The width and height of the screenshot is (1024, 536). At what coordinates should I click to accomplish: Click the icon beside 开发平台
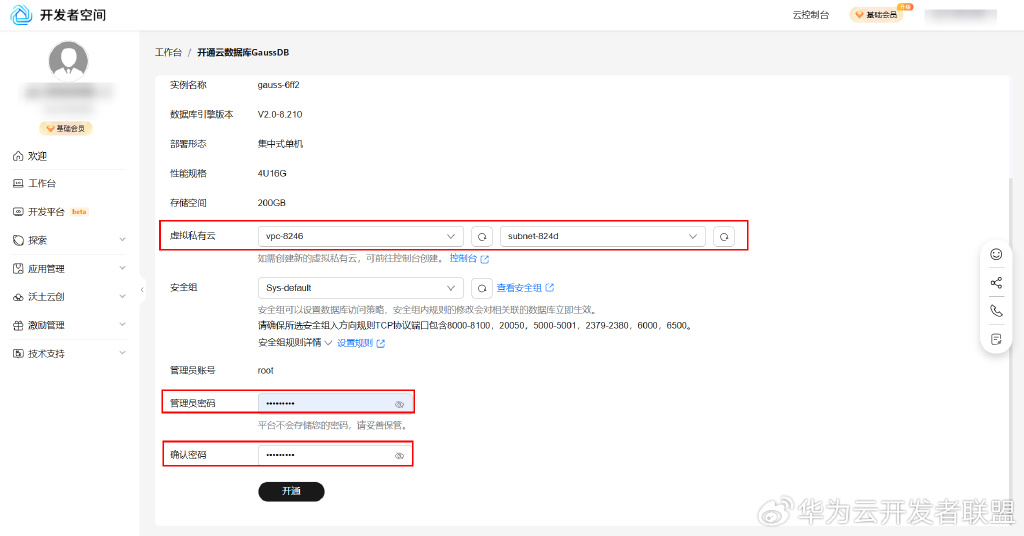coord(18,212)
